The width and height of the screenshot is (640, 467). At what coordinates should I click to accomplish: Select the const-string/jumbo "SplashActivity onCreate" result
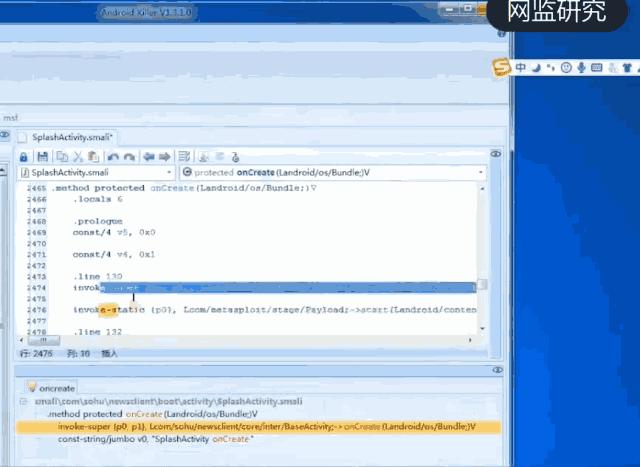[156, 439]
